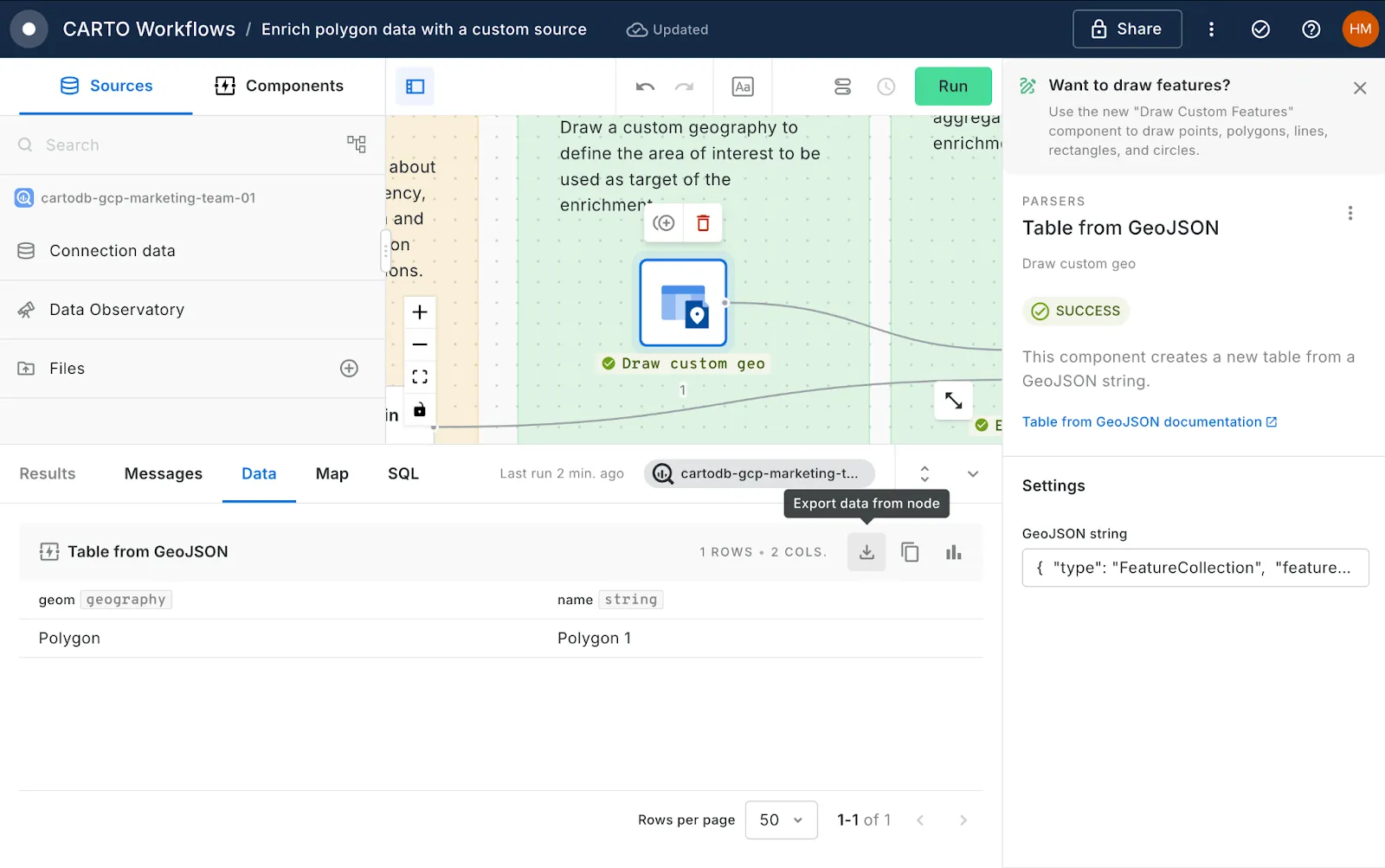Switch to the Components tab
This screenshot has height=868, width=1385.
pos(279,86)
